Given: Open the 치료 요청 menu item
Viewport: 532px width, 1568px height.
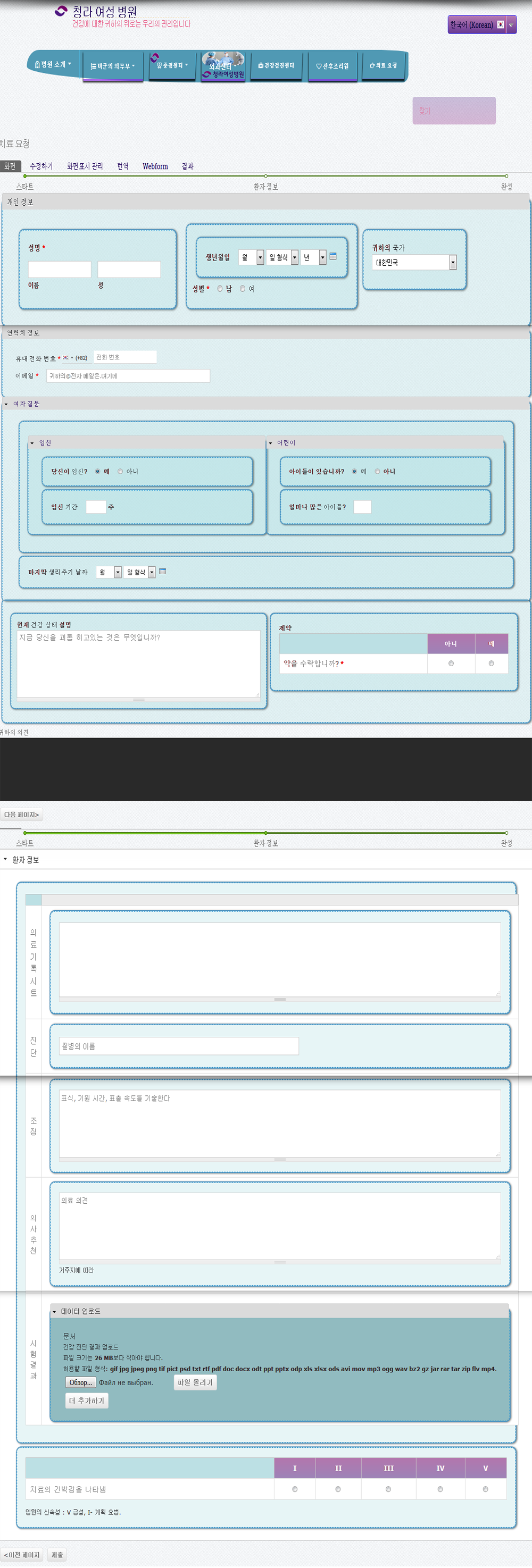Looking at the screenshot, I should point(384,65).
